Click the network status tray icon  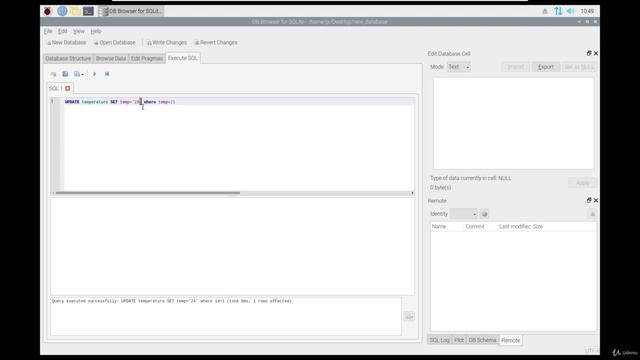tap(558, 11)
